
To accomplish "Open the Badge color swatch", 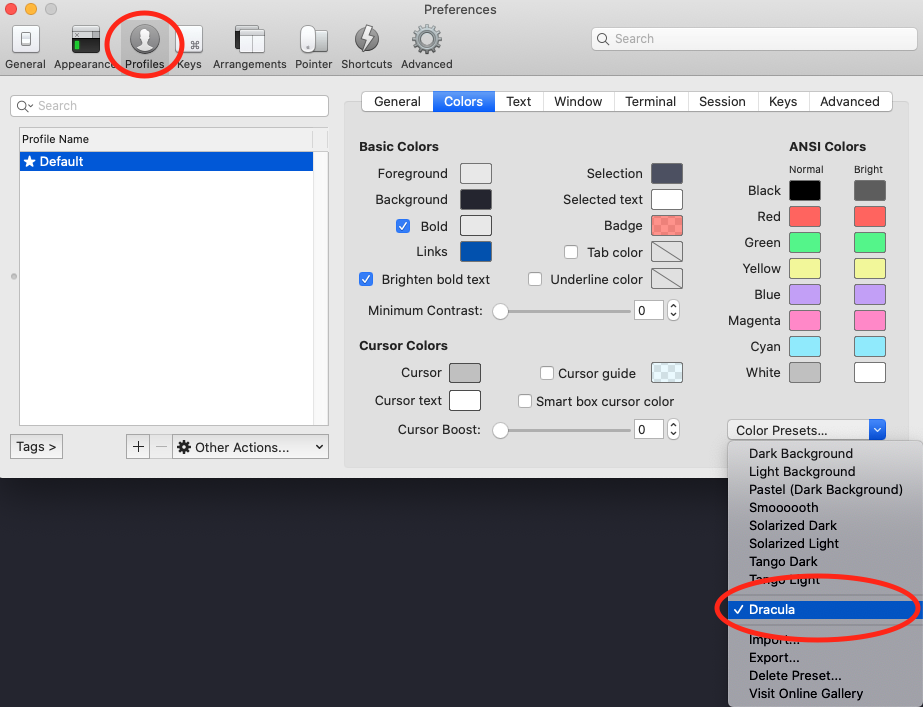I will pos(667,225).
